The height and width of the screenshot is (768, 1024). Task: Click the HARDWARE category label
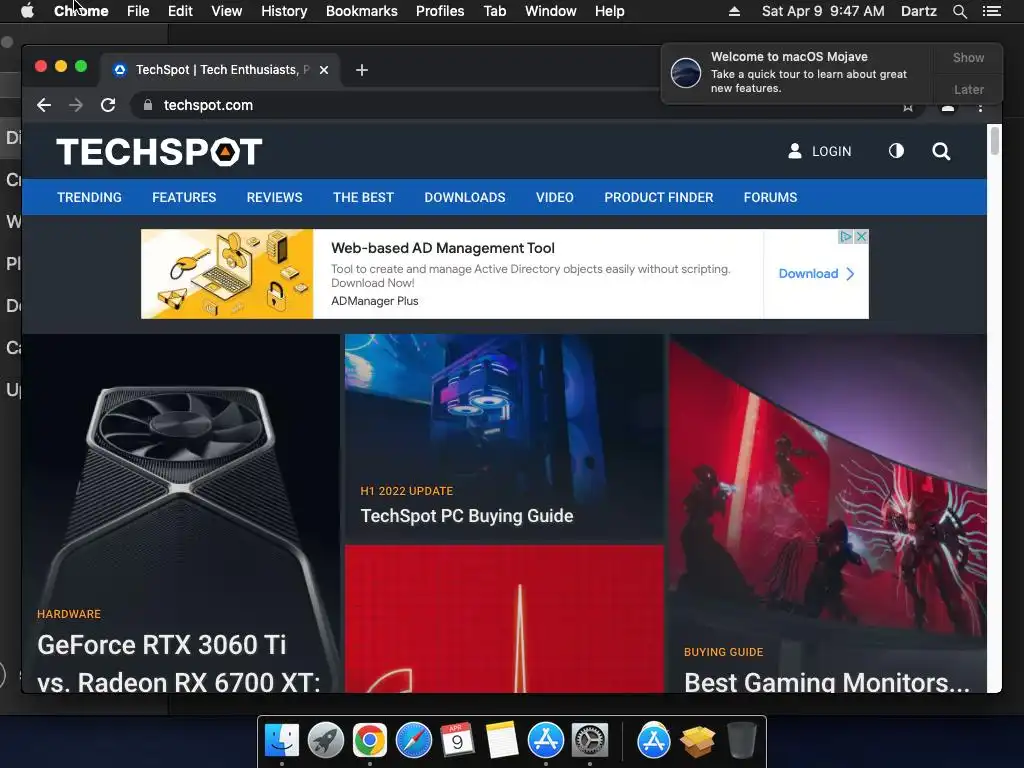click(x=69, y=614)
